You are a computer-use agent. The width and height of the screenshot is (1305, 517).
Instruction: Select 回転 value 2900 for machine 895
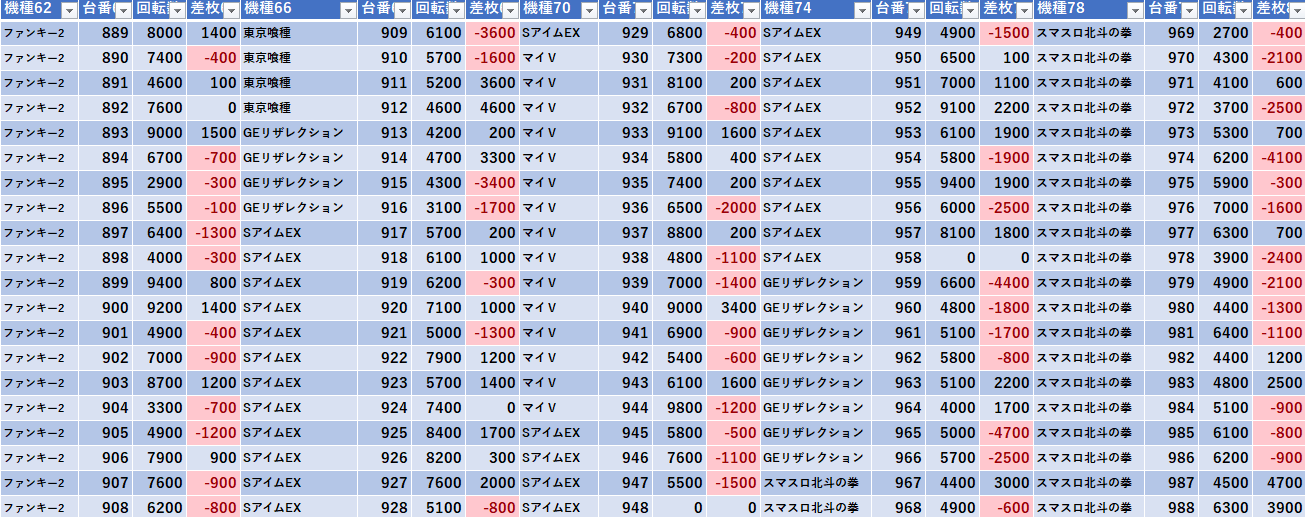coord(160,183)
